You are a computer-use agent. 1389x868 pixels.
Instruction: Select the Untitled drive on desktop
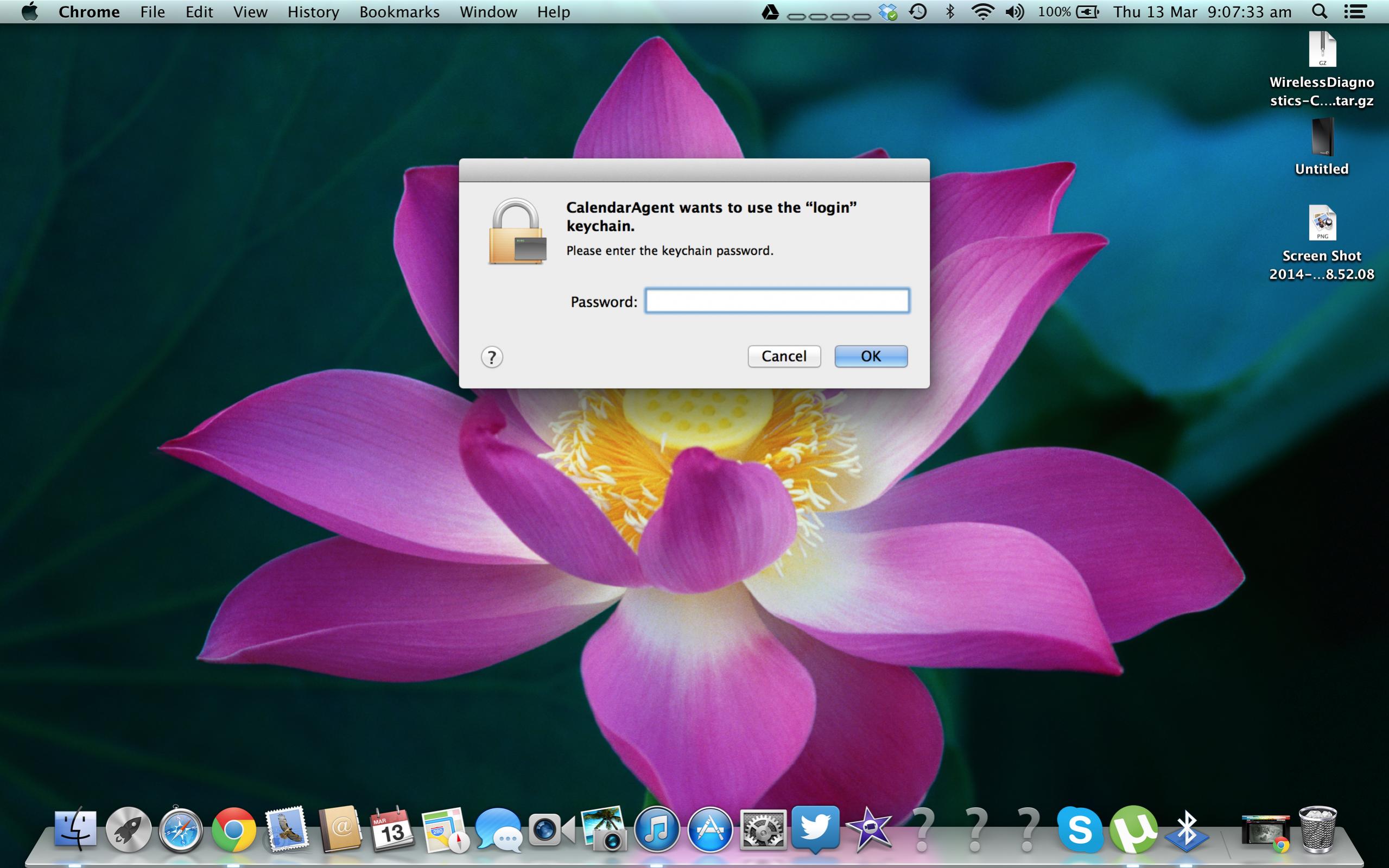[1321, 138]
